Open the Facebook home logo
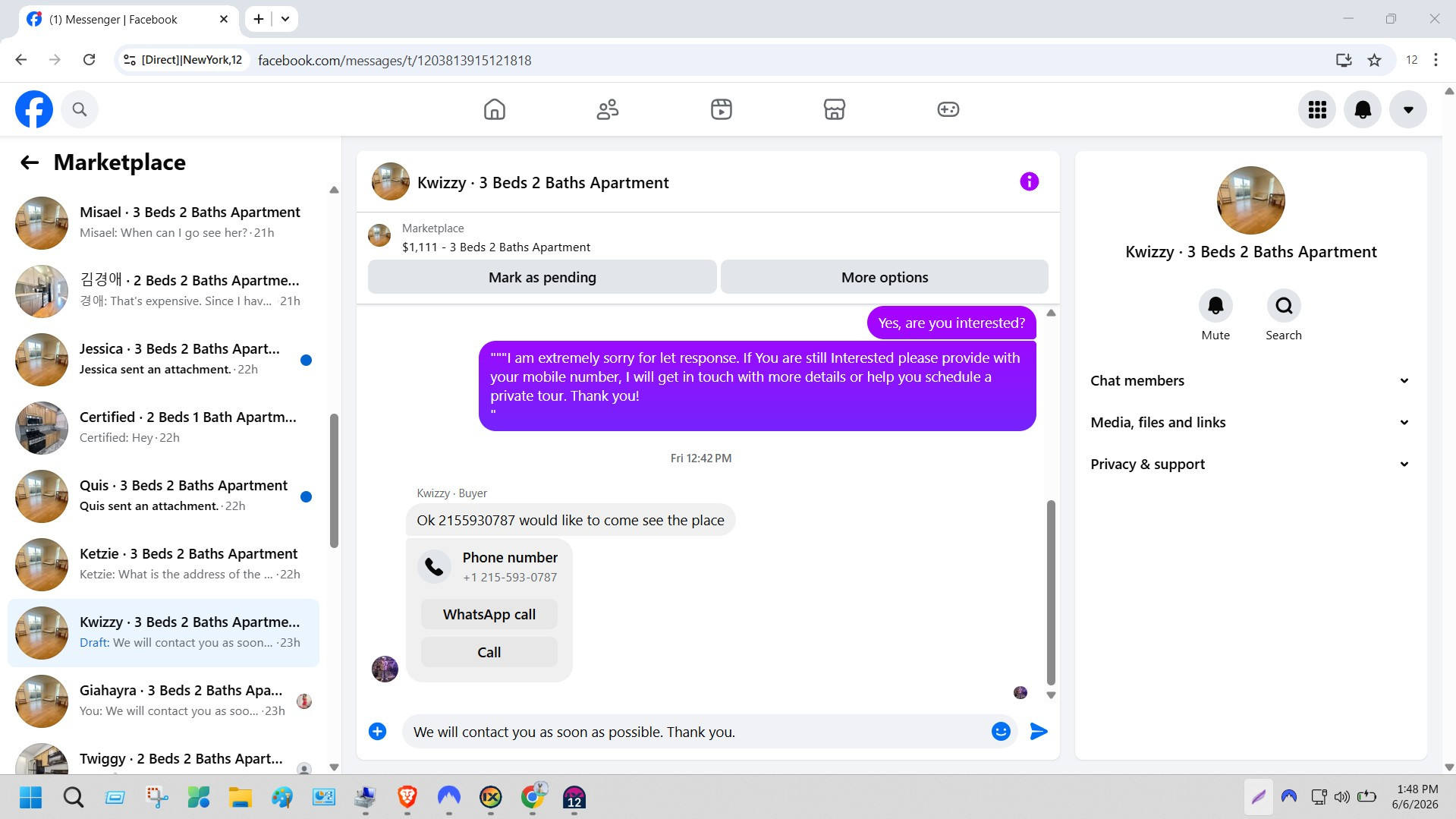Screen dimensions: 1456x819 pos(34,109)
